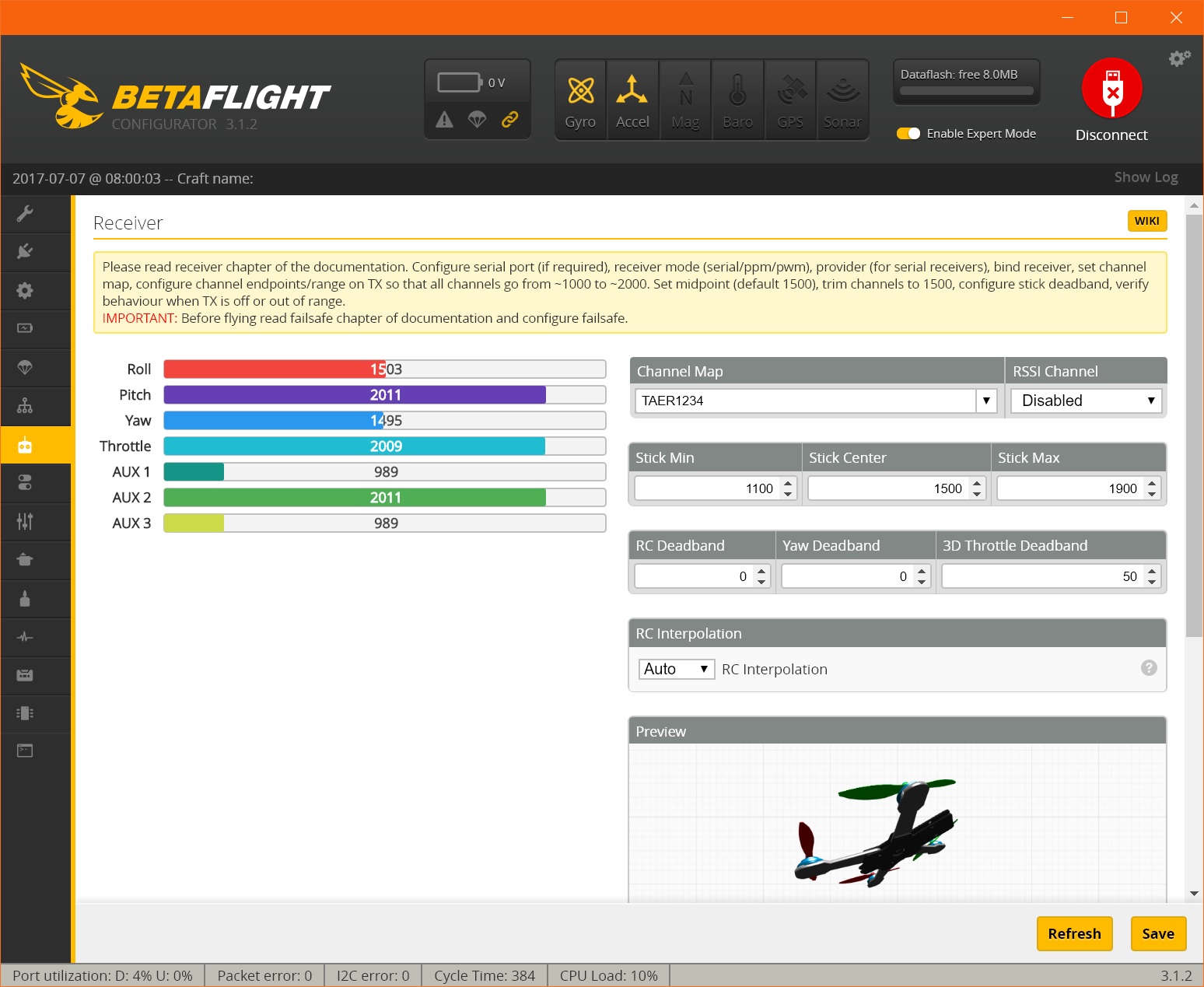Click the AUX 3 channel bar
This screenshot has width=1204, height=987.
pyautogui.click(x=385, y=523)
